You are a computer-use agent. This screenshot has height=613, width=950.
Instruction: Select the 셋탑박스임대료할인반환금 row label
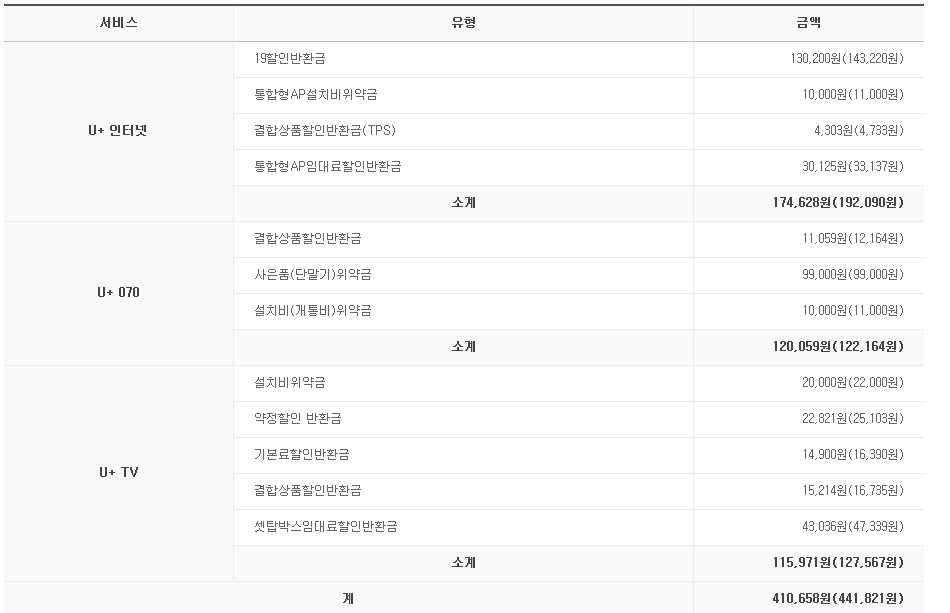point(326,527)
